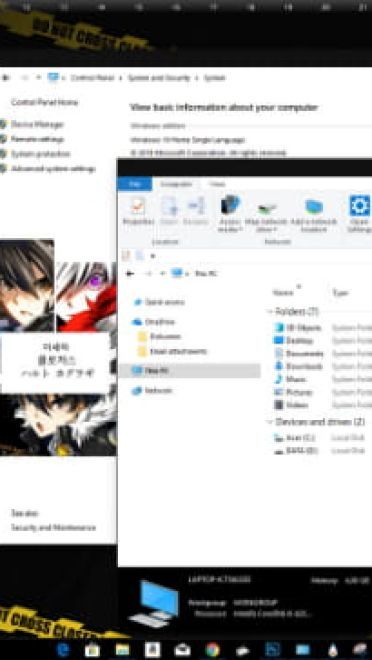
Task: Open the System protection link
Action: click(x=41, y=154)
